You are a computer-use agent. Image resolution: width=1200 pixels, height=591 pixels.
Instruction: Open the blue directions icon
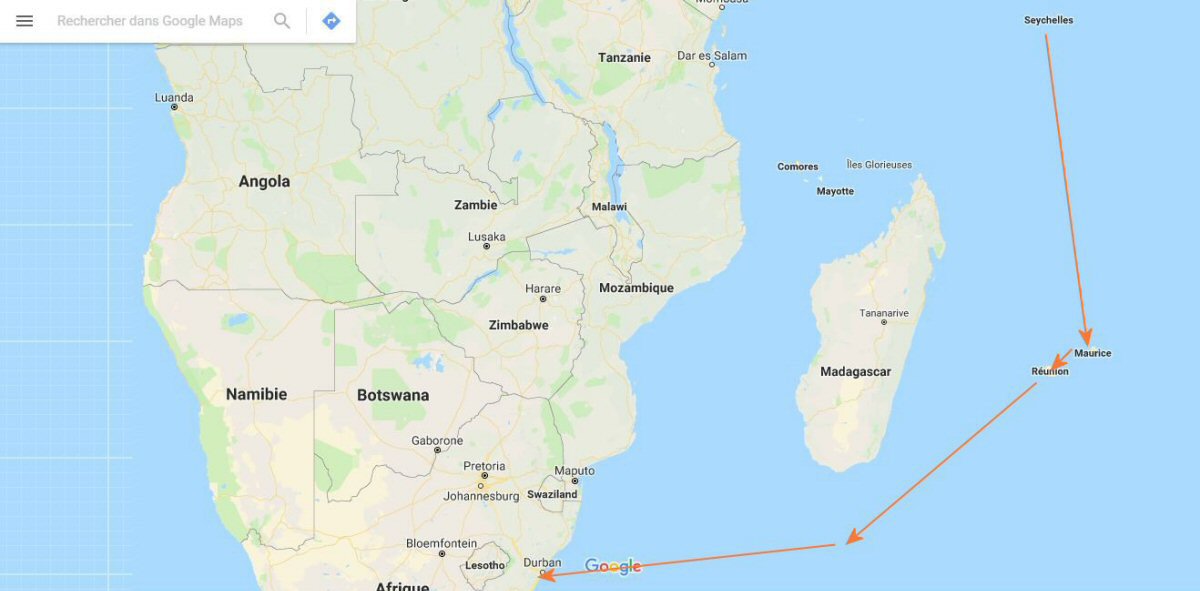331,20
